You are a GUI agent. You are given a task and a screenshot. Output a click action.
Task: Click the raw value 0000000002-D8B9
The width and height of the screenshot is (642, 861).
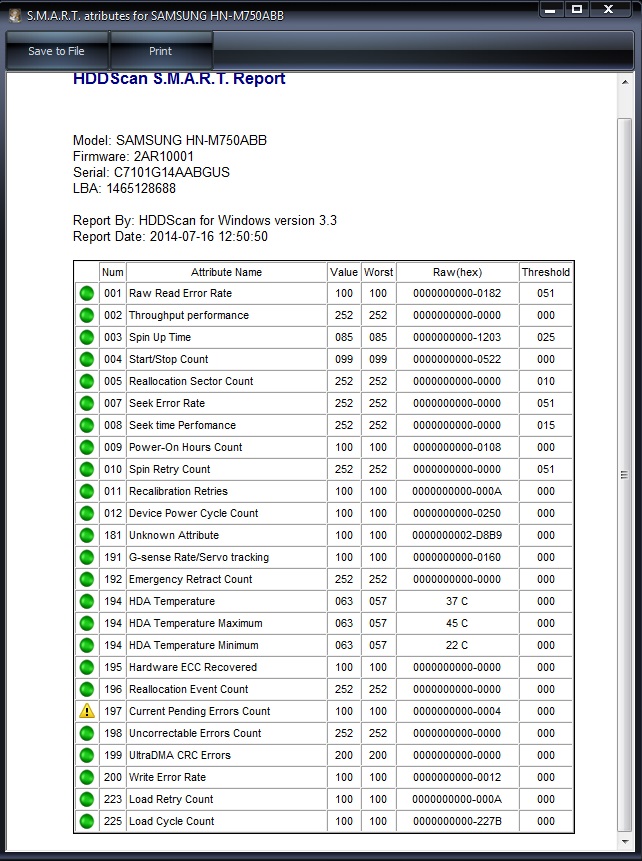tap(457, 535)
